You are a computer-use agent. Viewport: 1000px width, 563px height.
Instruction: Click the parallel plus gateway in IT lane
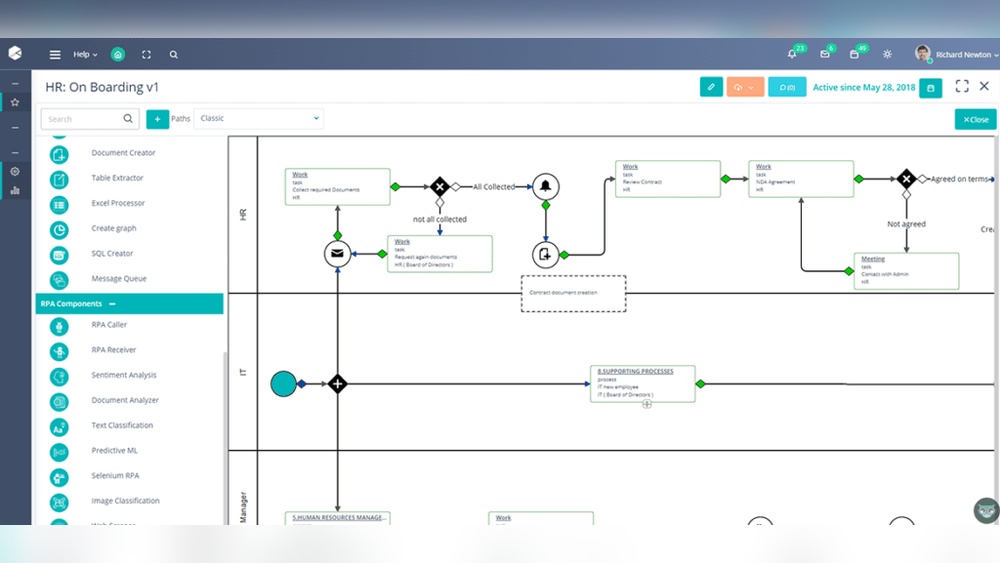337,384
